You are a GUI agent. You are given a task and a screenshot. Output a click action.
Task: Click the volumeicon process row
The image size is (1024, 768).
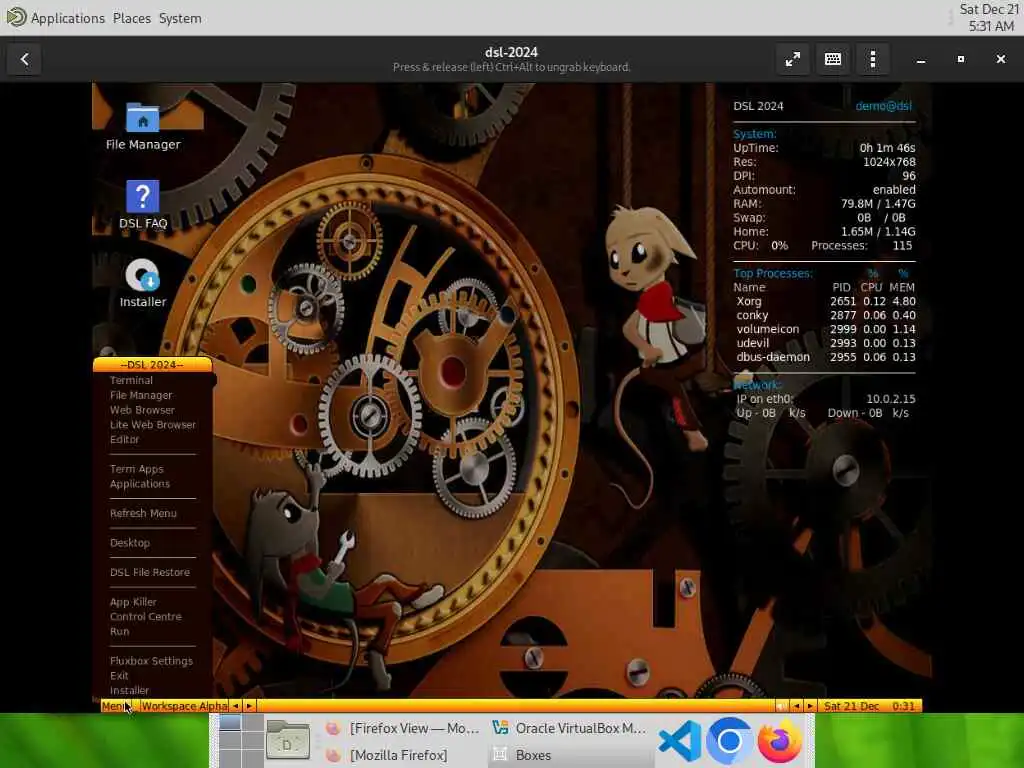tap(825, 329)
